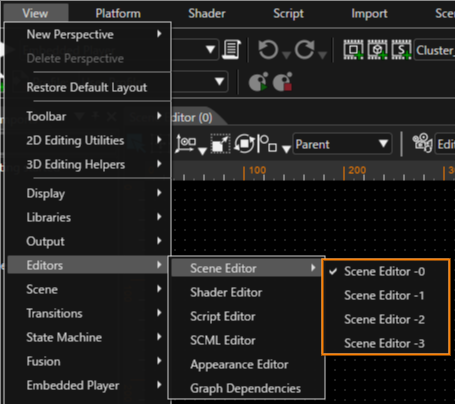Open the Import menu
This screenshot has height=404, width=455.
(x=369, y=13)
